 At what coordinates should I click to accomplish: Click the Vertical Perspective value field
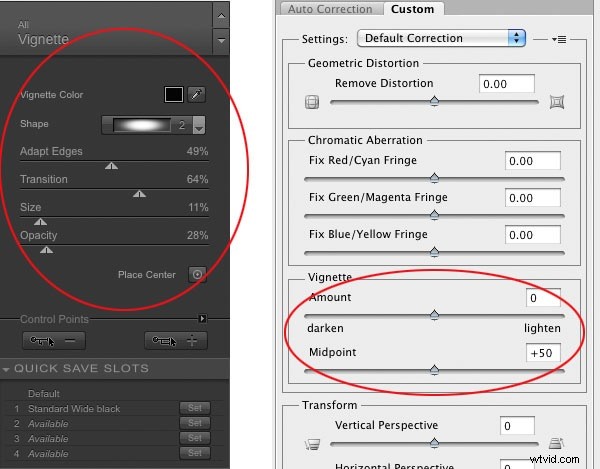(x=517, y=426)
